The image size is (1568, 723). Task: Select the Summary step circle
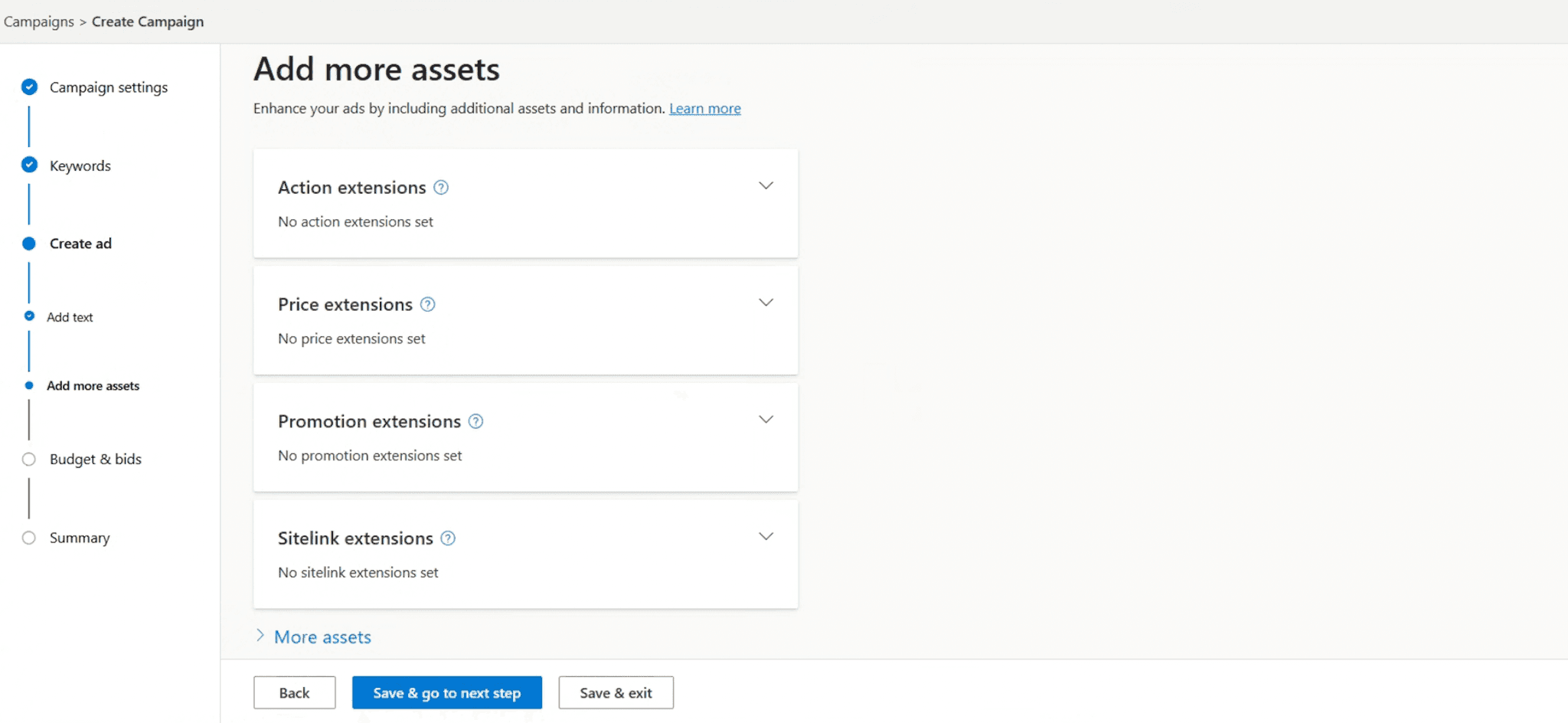tap(29, 538)
